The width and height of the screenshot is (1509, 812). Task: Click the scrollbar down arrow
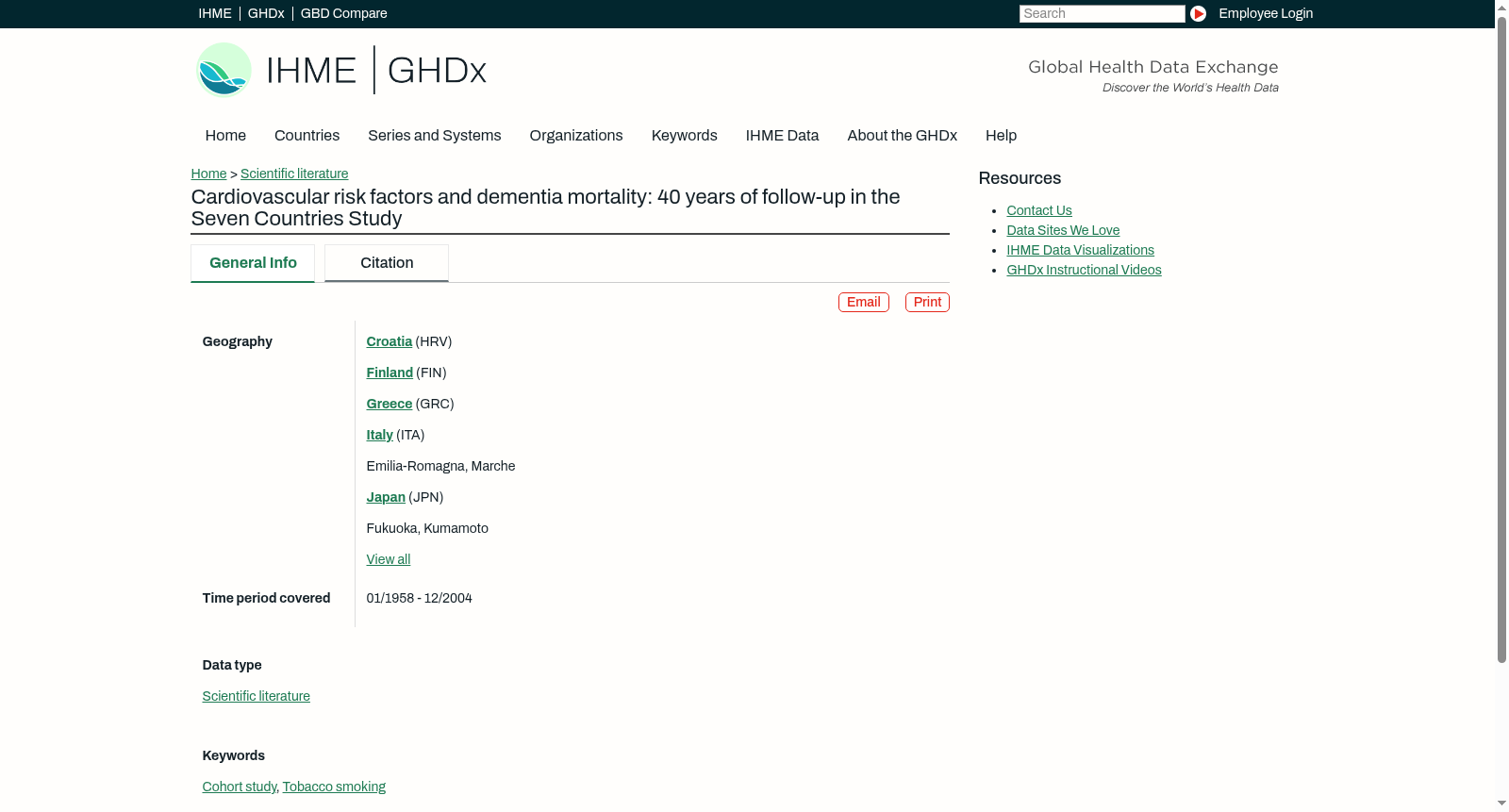tap(1501, 804)
